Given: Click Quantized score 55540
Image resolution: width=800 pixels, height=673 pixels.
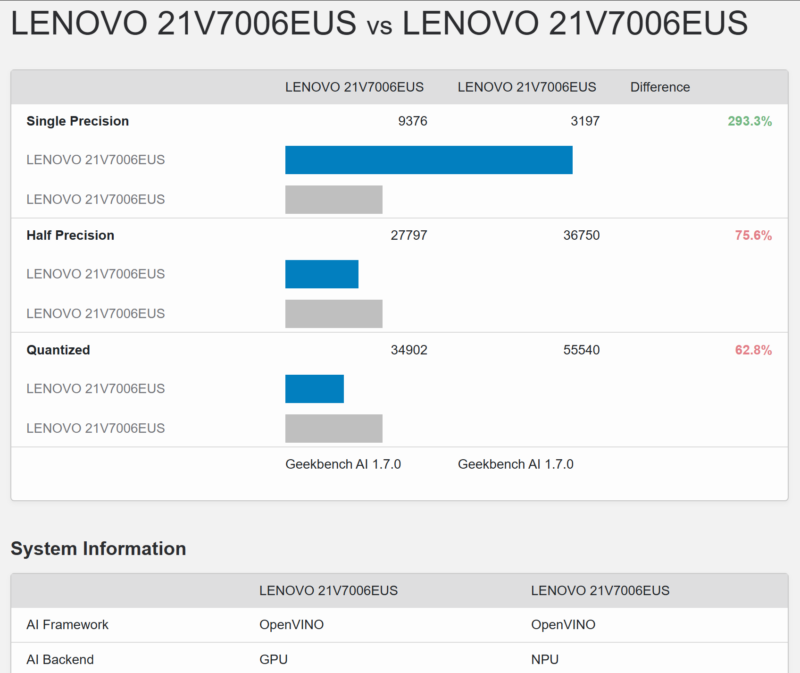Looking at the screenshot, I should (581, 350).
